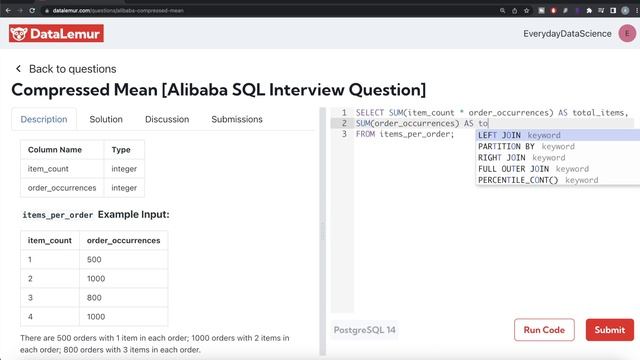Viewport: 640px width, 360px height.
Task: Open the browser three-dot menu
Action: 637,11
